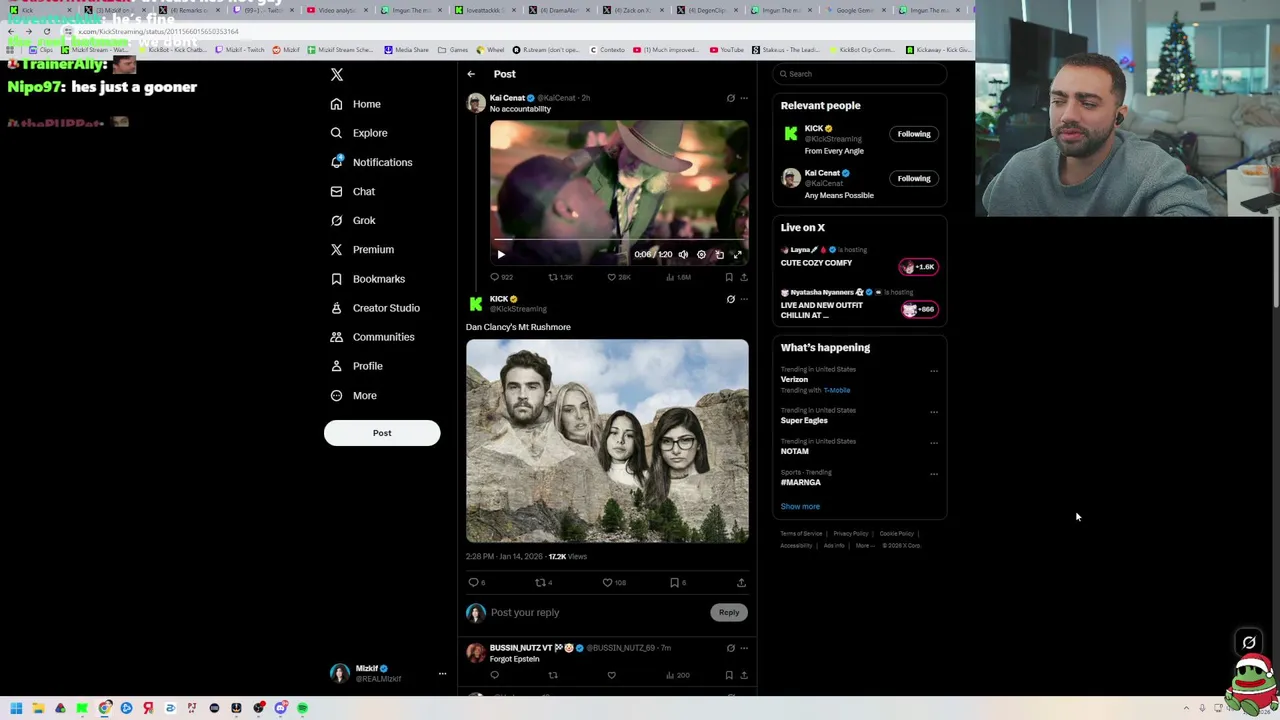
Task: Open Profile in X sidebar
Action: [x=357, y=366]
